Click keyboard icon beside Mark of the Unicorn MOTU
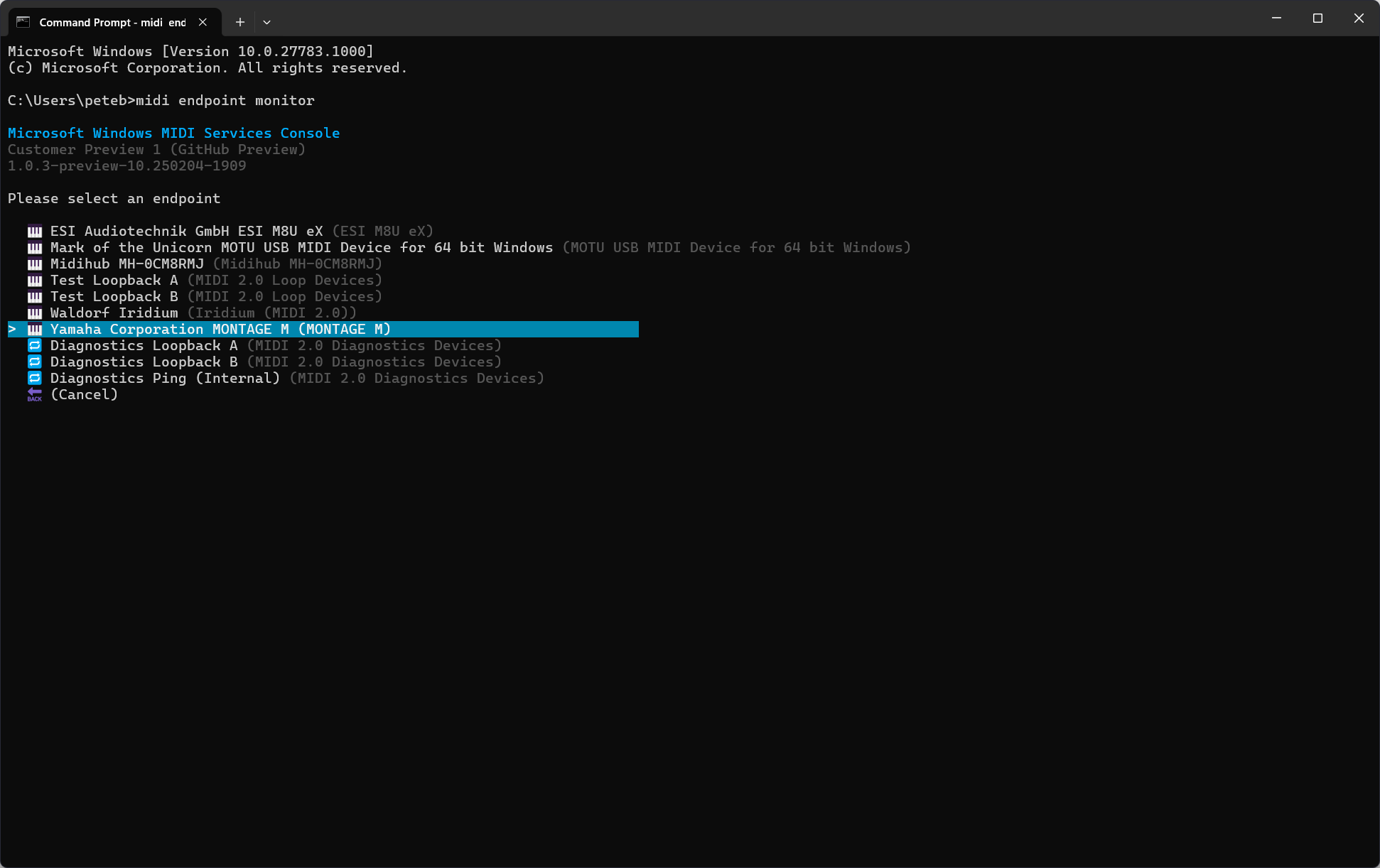The image size is (1380, 868). pyautogui.click(x=35, y=248)
